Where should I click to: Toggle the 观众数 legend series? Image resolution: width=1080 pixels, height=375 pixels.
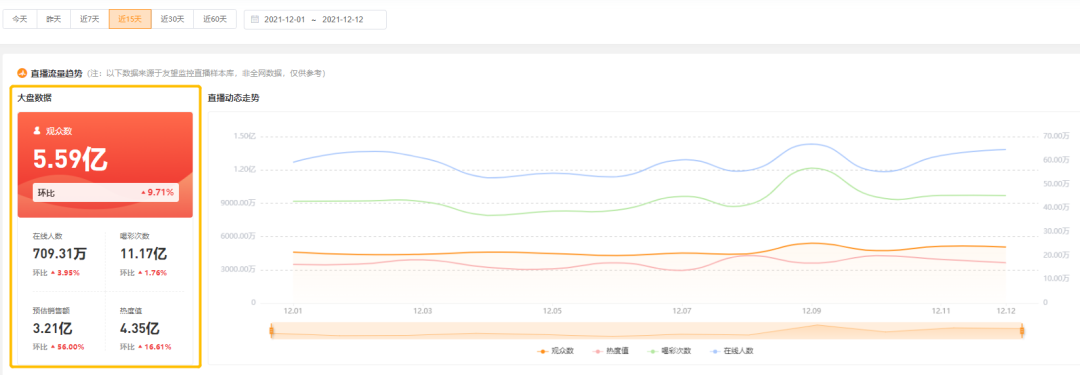(x=556, y=351)
